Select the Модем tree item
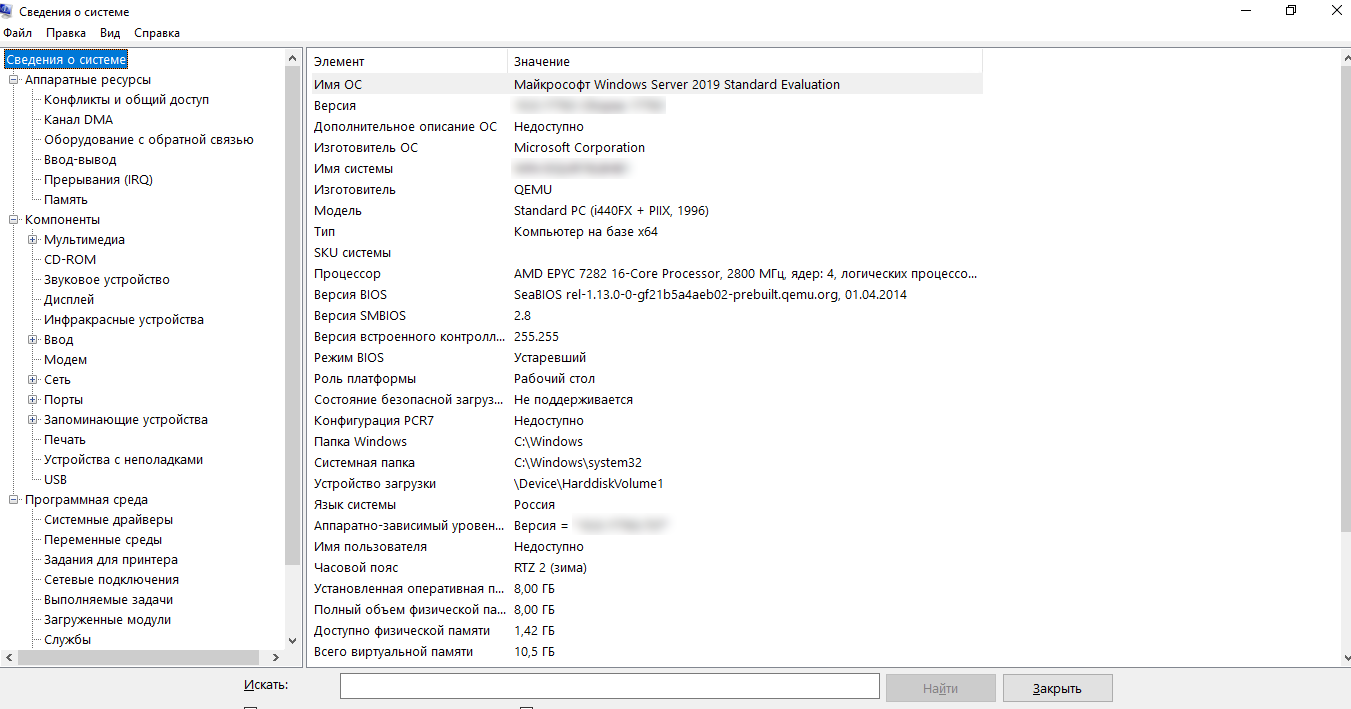 (65, 360)
